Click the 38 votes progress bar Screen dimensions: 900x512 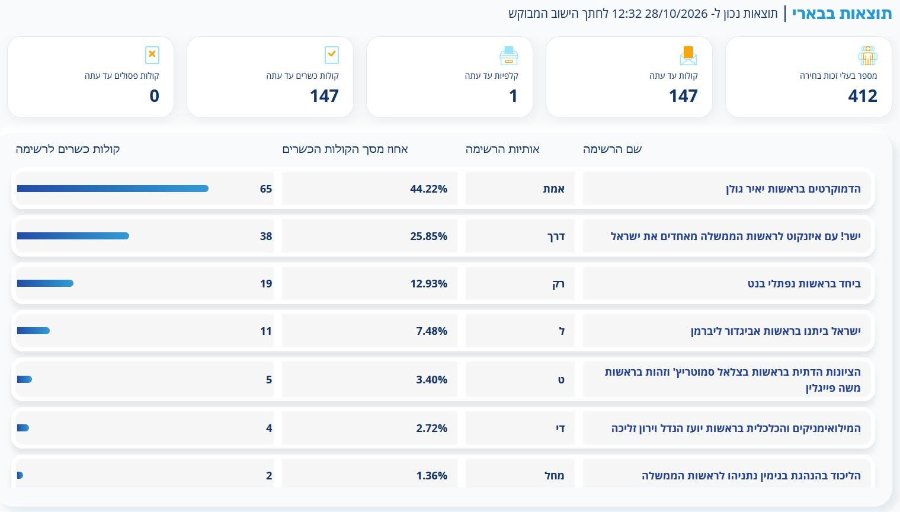pos(73,236)
